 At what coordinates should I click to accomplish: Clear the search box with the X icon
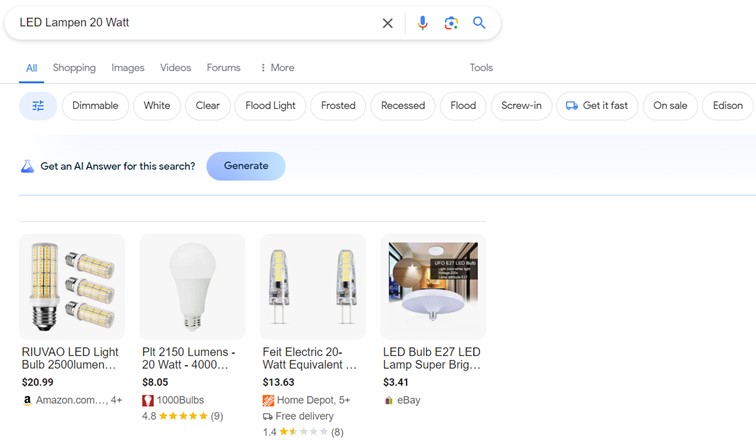(388, 23)
